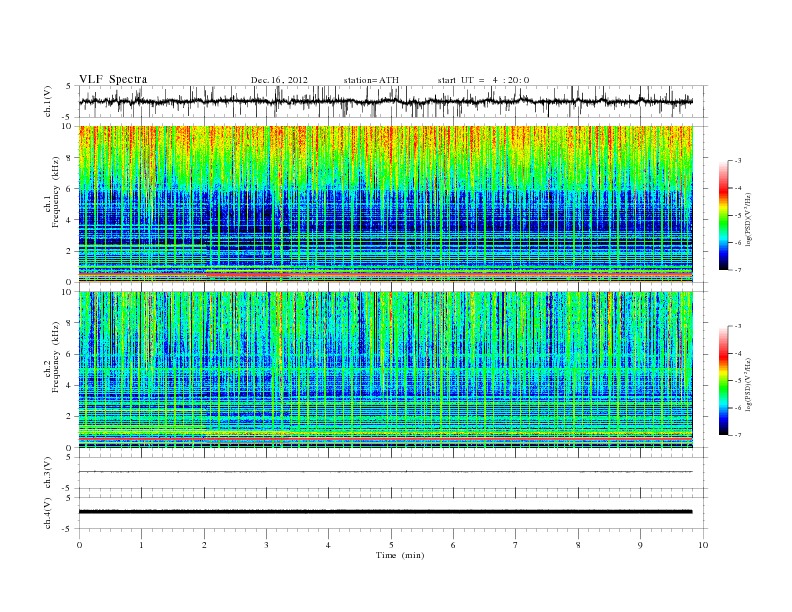This screenshot has height=612, width=792.
Task: Click ch.1 colorbar tick label '-5'
Action: point(737,216)
